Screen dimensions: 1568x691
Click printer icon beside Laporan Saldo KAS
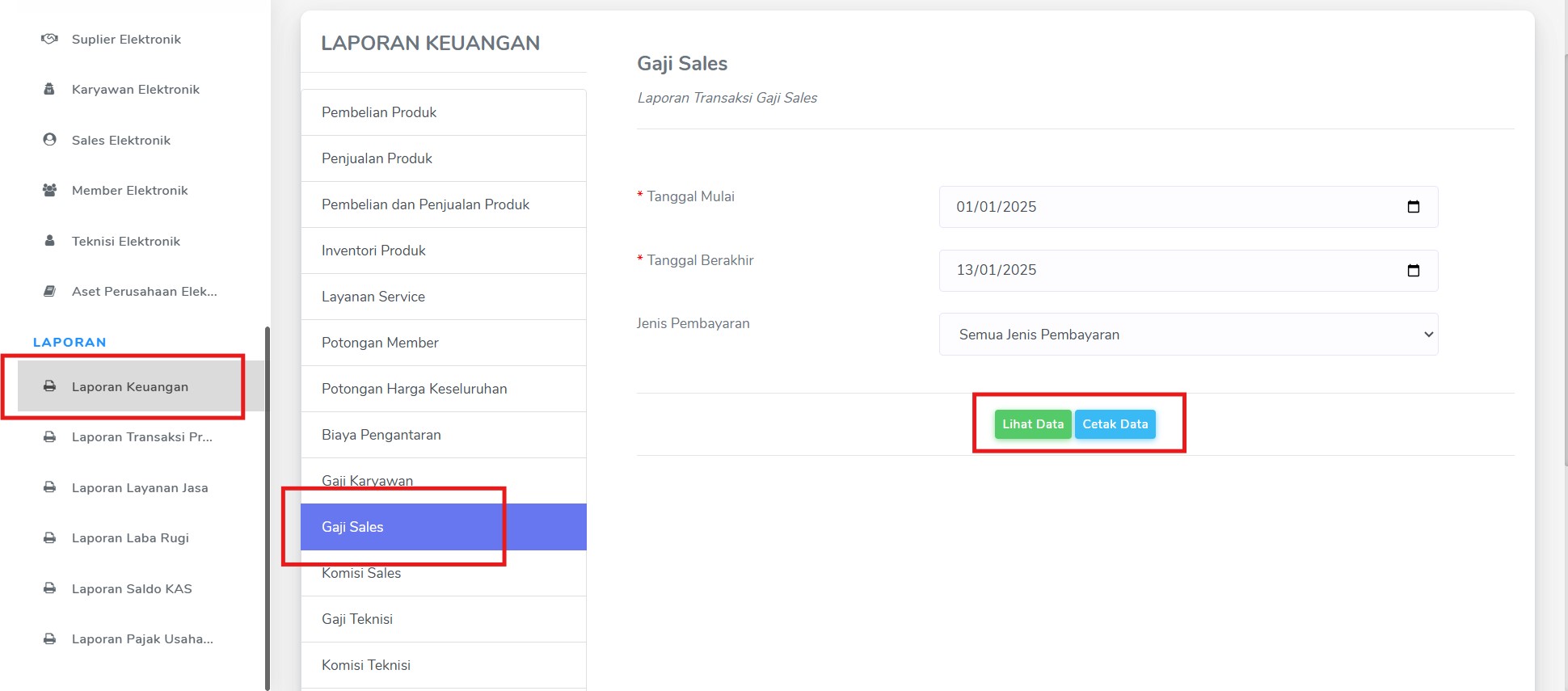tap(49, 588)
